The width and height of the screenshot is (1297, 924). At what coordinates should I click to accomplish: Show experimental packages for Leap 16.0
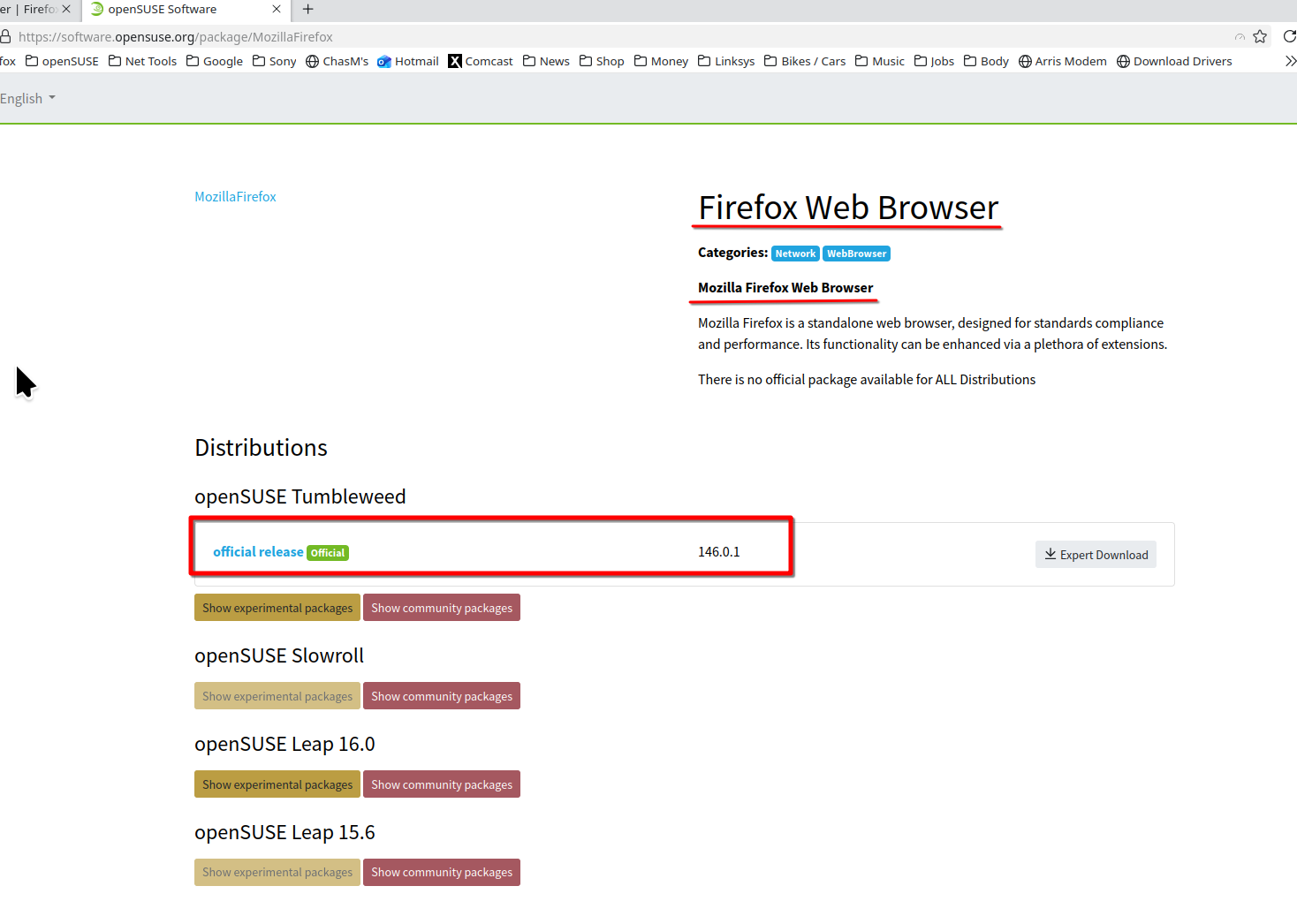277,784
